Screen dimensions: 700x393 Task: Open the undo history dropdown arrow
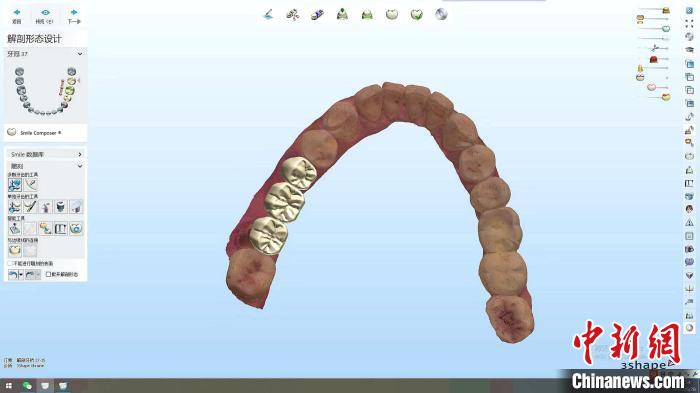(21, 275)
